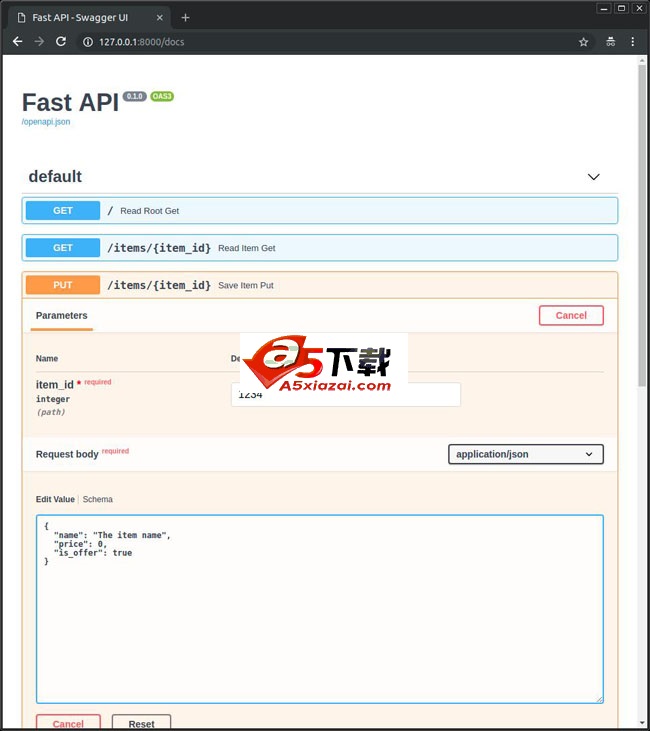Screen dimensions: 650x731
Task: Click inside the request body JSON textarea
Action: click(320, 609)
